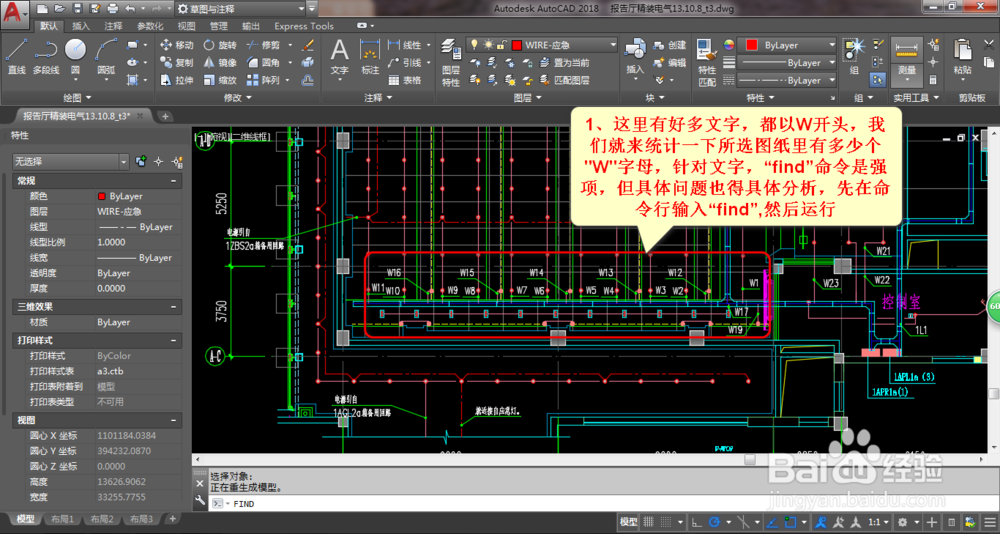Click the Move (移动) tool
Screen dimensions: 1000x534
[x=177, y=45]
